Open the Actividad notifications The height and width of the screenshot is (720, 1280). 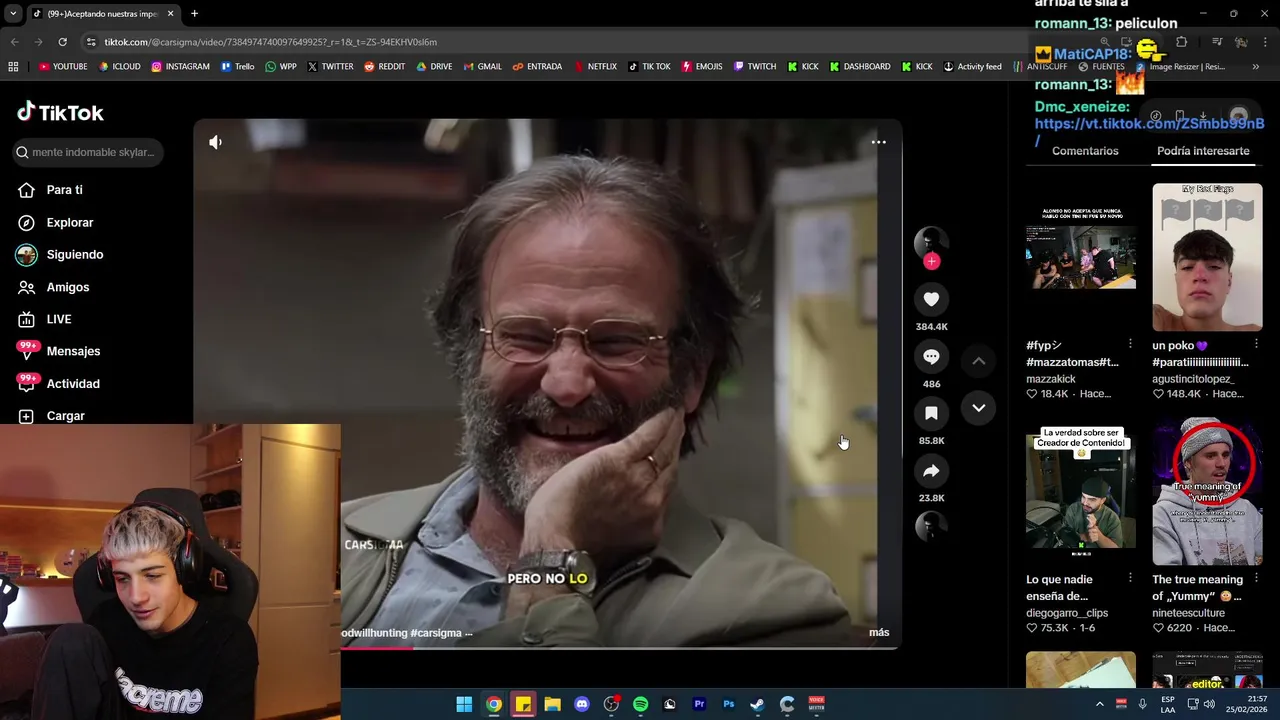click(72, 383)
